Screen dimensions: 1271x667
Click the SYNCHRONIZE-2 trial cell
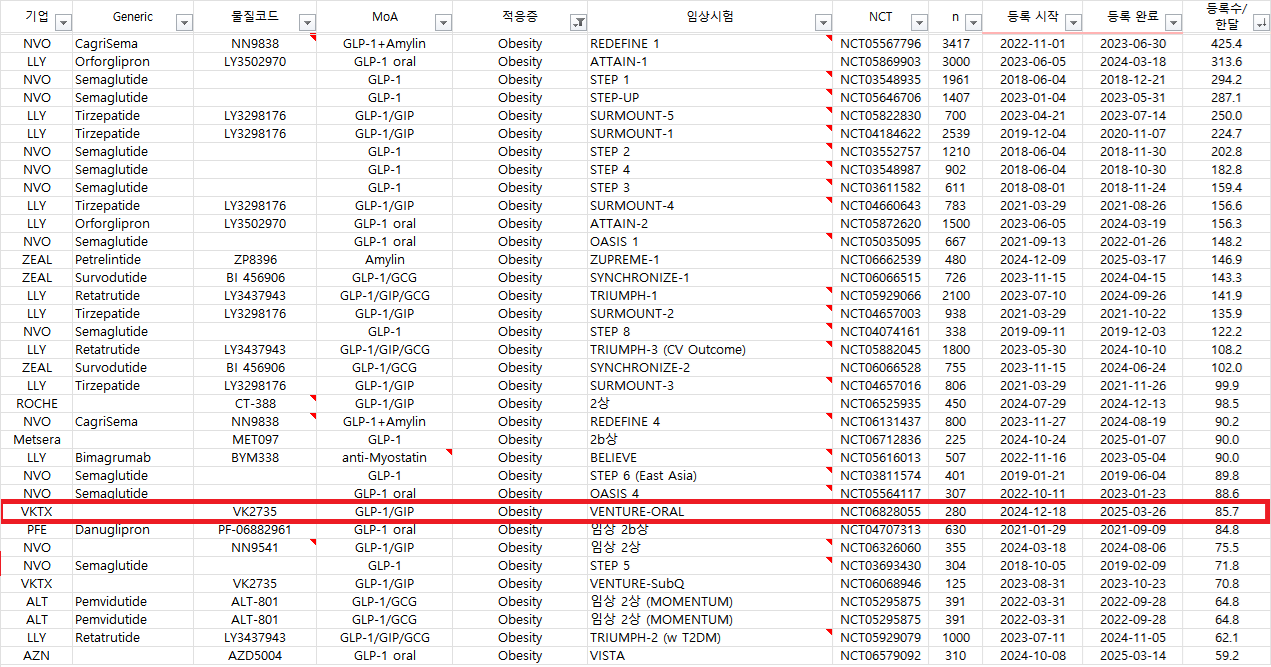(711, 368)
